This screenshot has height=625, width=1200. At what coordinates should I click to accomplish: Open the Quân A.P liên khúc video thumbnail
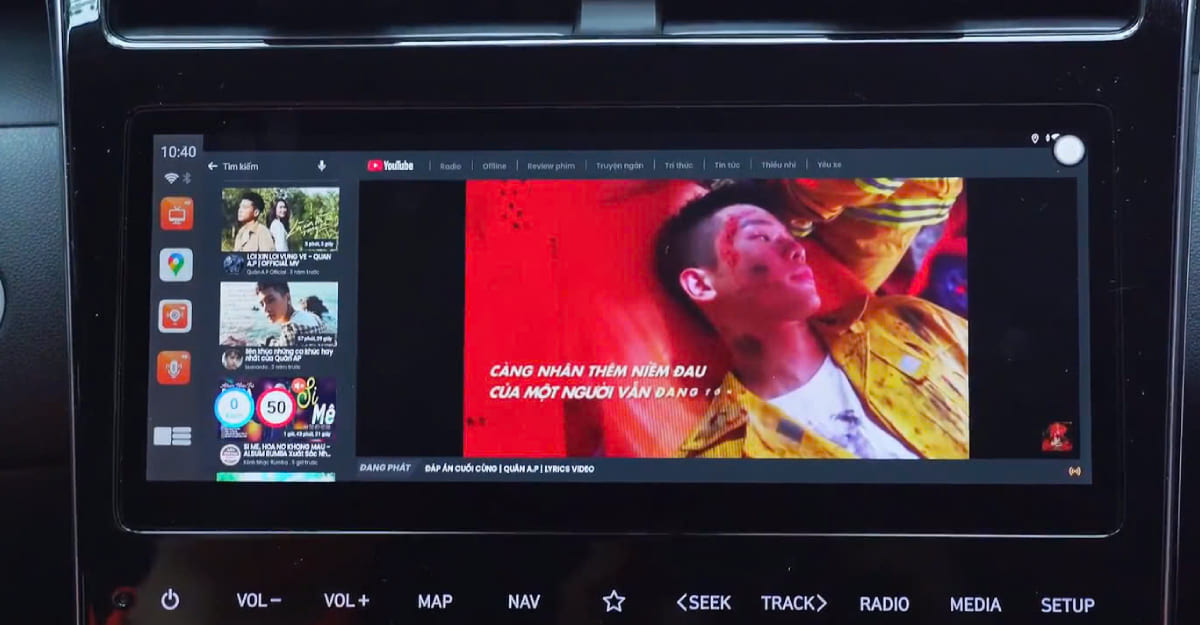pyautogui.click(x=279, y=313)
